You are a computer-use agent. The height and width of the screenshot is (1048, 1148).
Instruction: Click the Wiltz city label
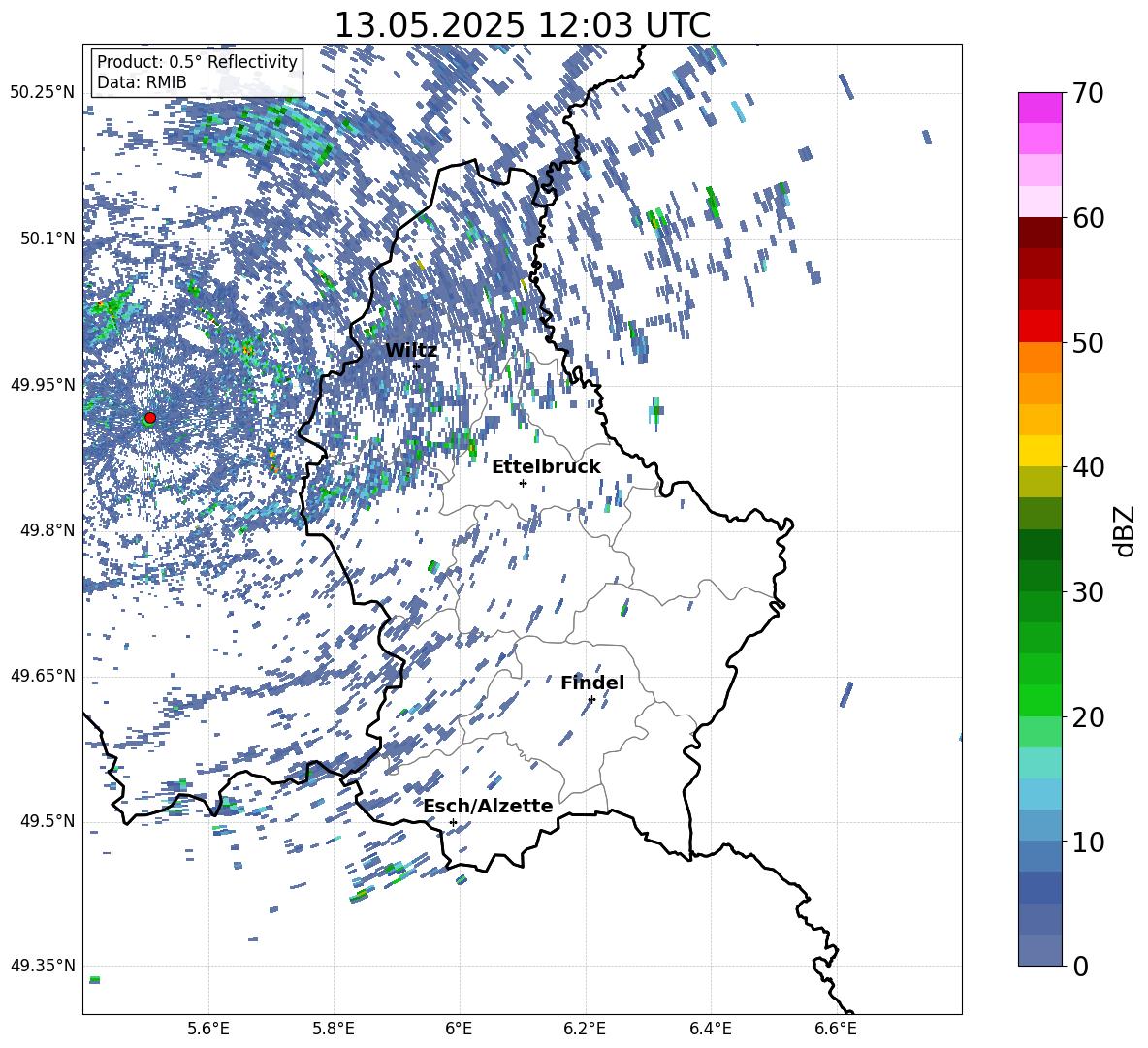(x=411, y=351)
